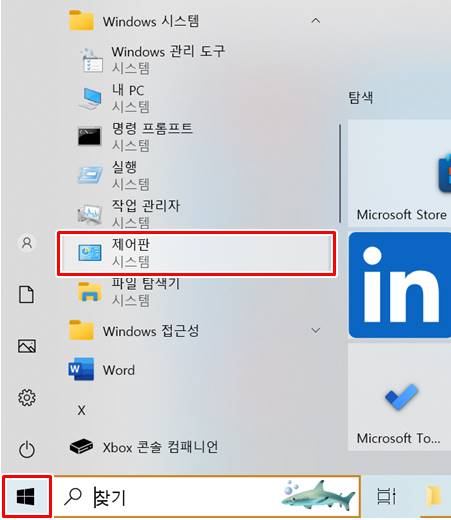Screen dimensions: 451x520
Task: Click the app list scrollbar
Action: pyautogui.click(x=340, y=173)
